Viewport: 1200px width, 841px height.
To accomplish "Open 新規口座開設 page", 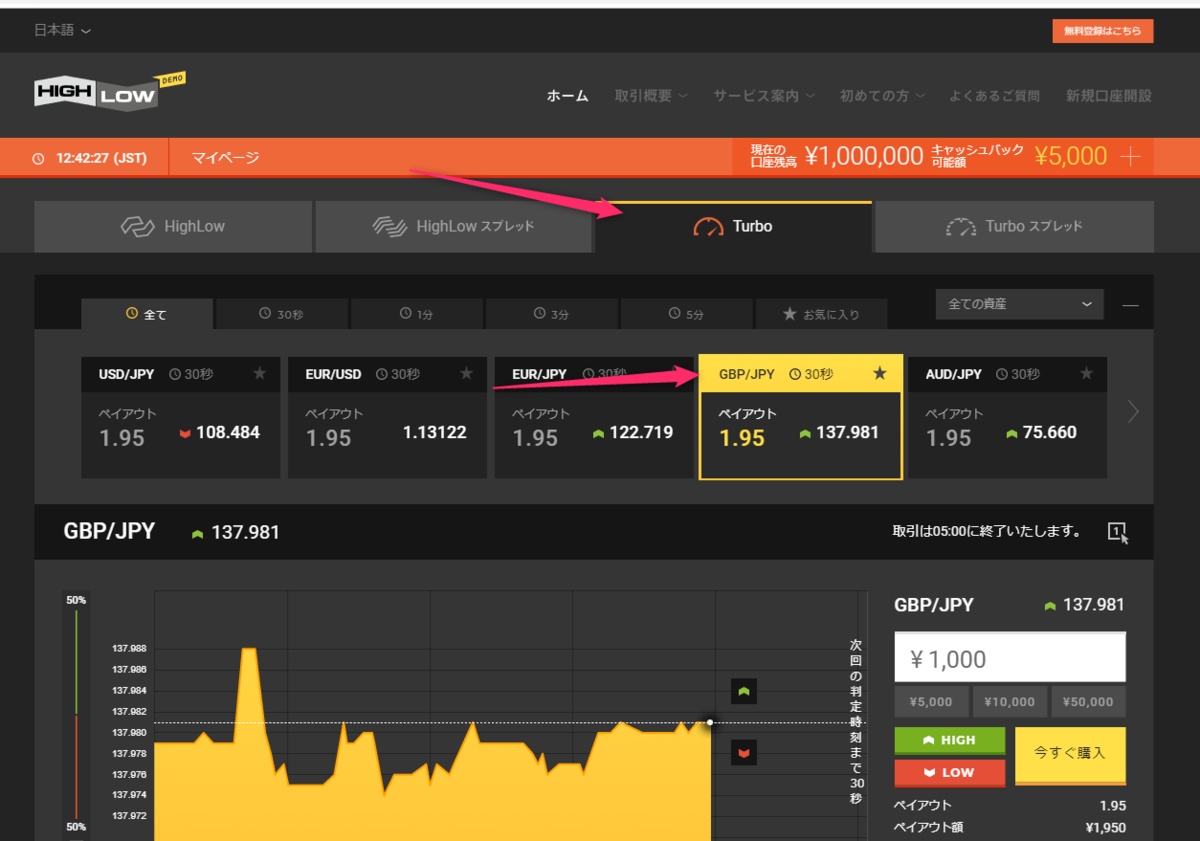I will (1109, 96).
